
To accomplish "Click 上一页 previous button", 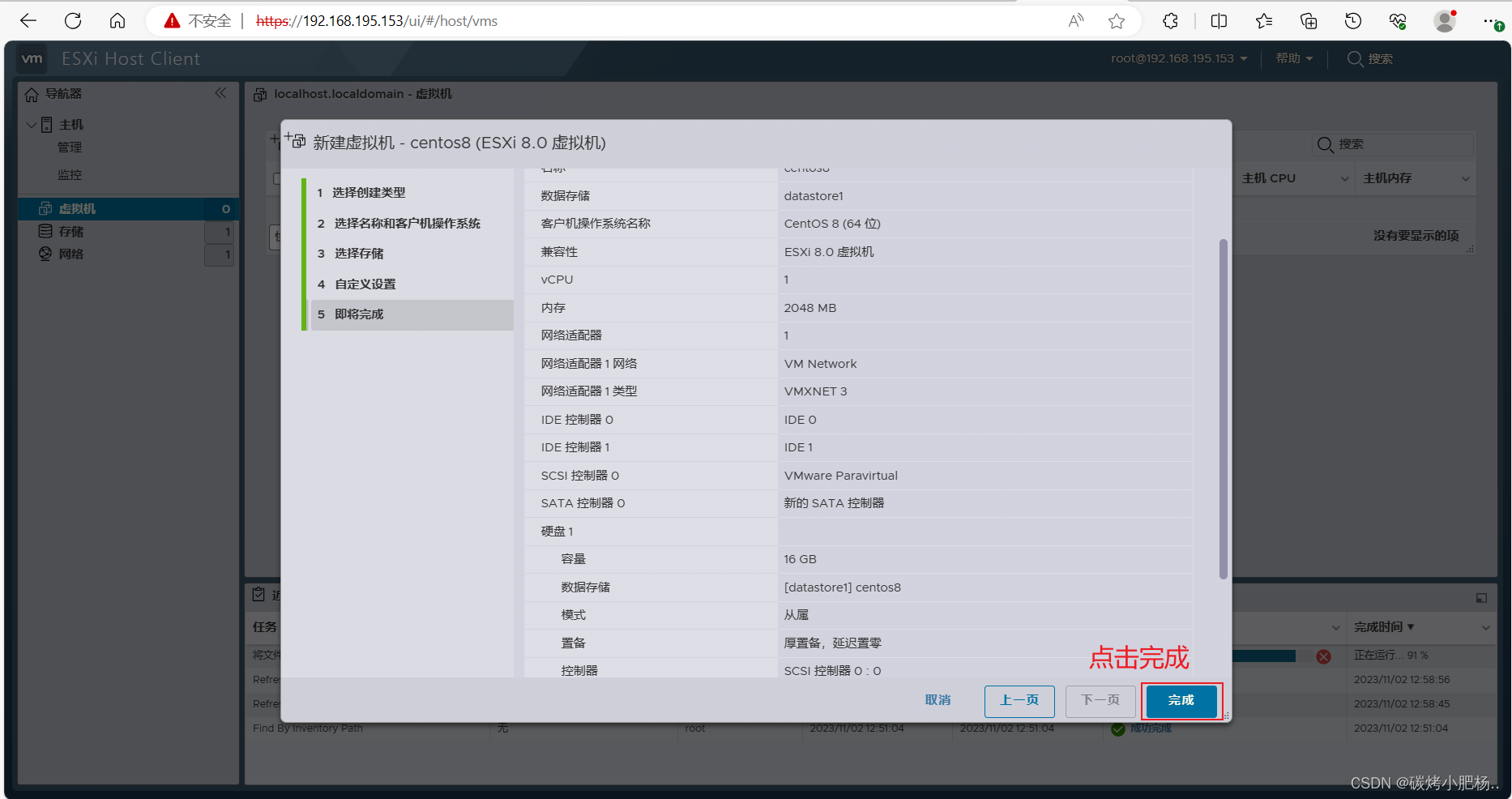I will [1019, 700].
